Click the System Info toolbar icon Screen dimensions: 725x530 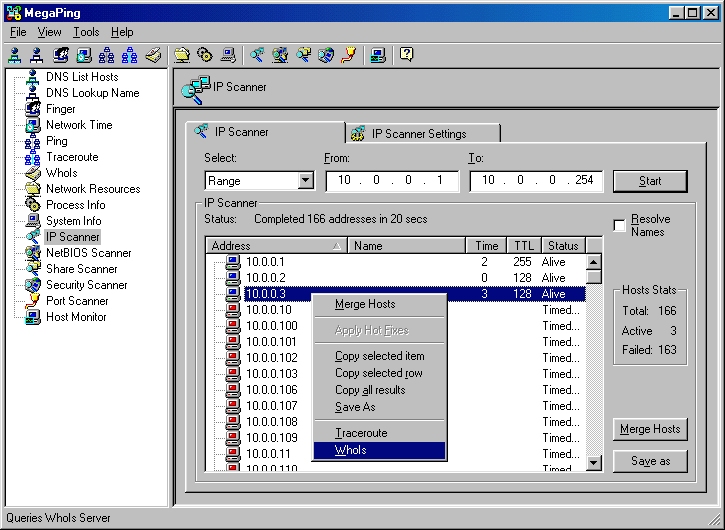point(228,55)
